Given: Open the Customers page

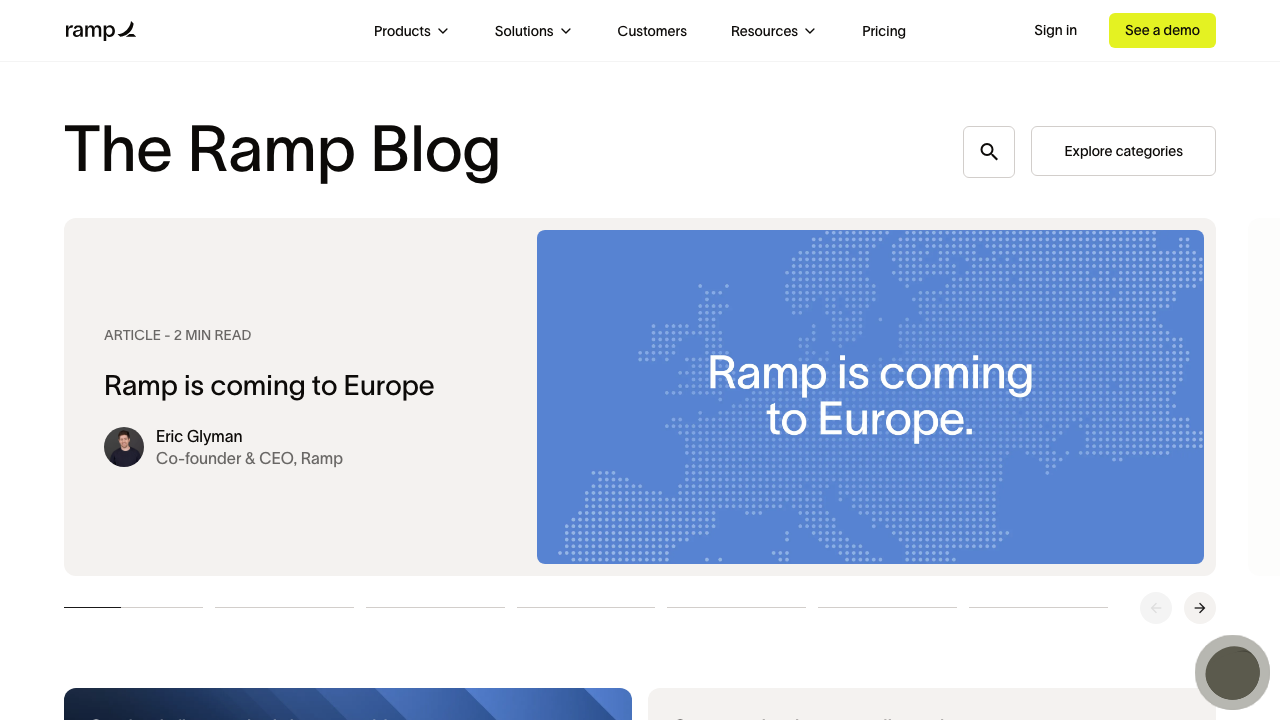Looking at the screenshot, I should (651, 31).
